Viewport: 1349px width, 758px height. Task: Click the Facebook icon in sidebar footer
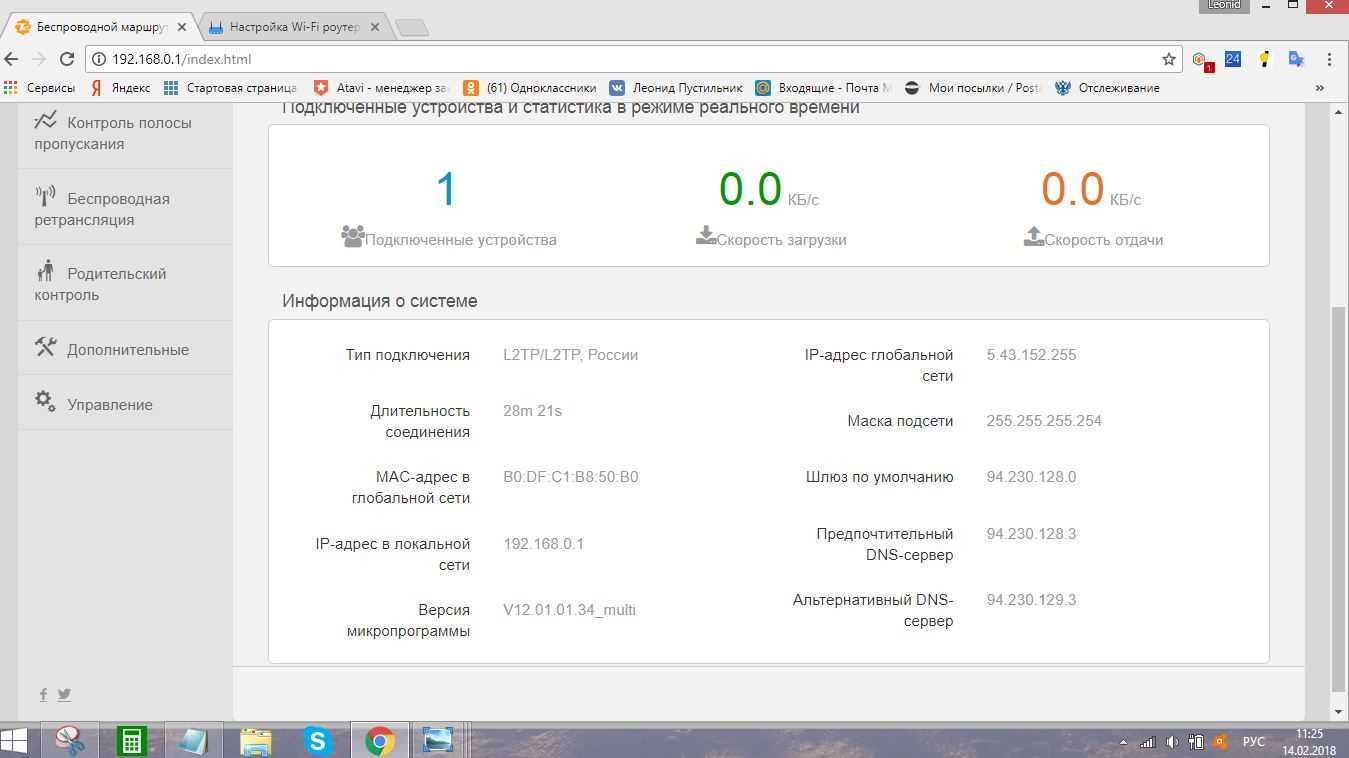tap(43, 694)
